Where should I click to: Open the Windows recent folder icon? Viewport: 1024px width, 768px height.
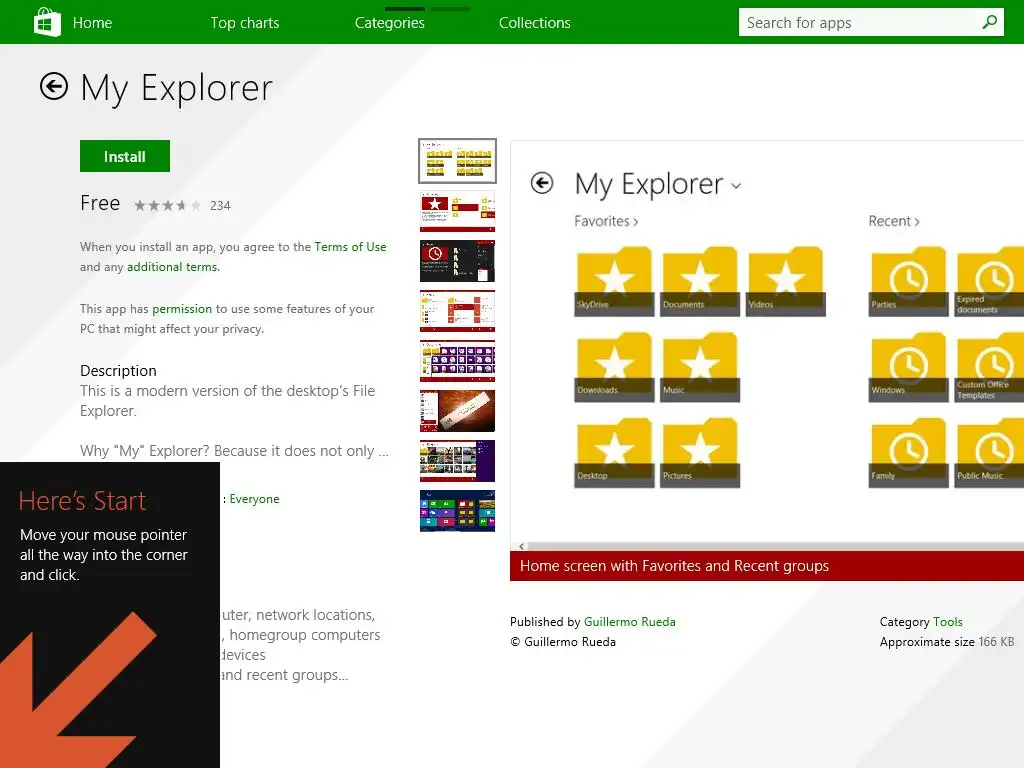tap(908, 367)
